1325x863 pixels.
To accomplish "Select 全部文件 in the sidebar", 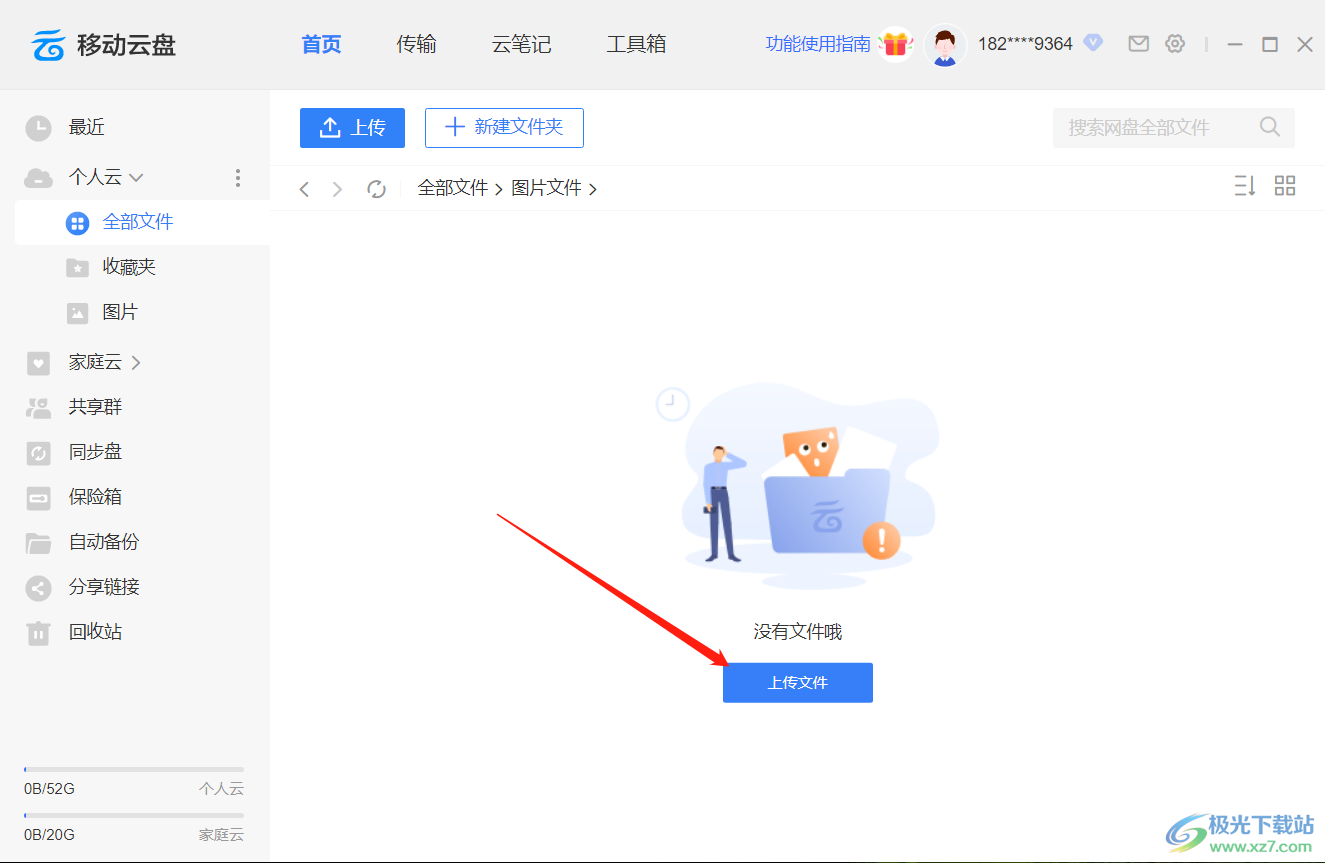I will pos(142,222).
